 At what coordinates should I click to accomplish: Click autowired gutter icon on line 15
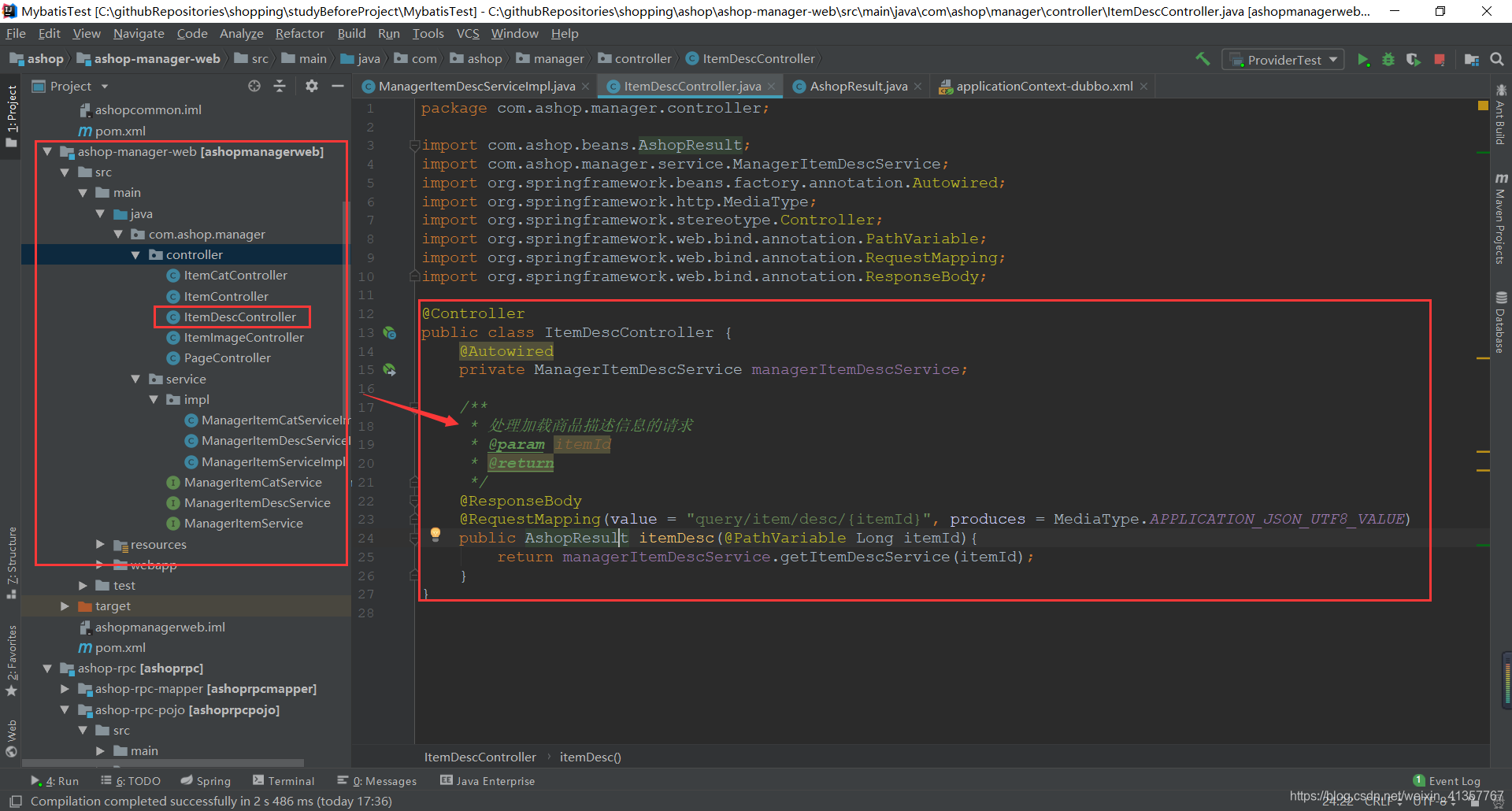(x=390, y=369)
